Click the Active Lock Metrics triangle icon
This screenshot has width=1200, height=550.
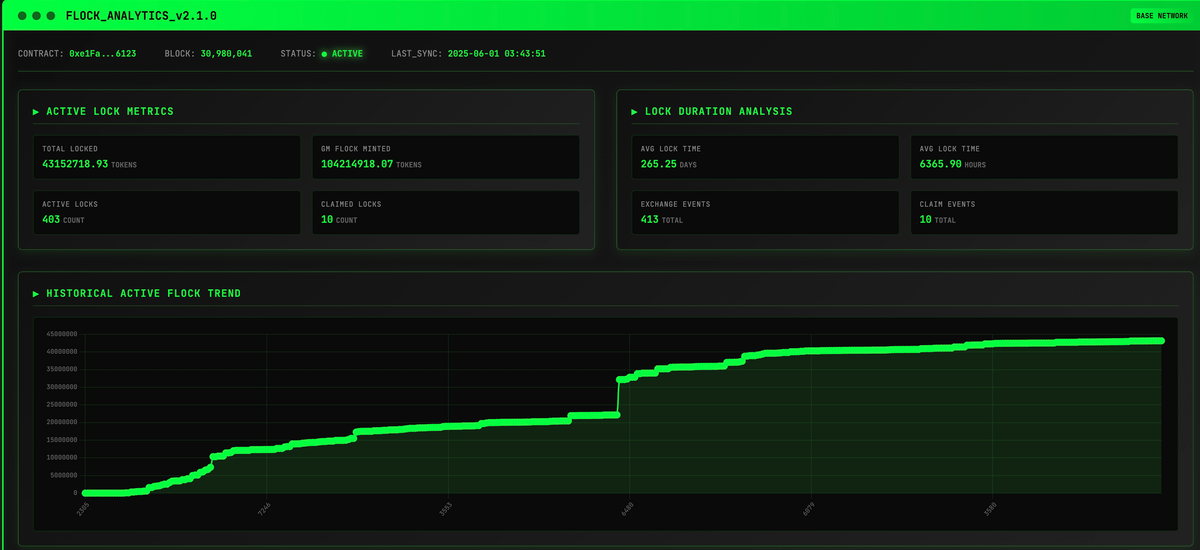click(36, 112)
